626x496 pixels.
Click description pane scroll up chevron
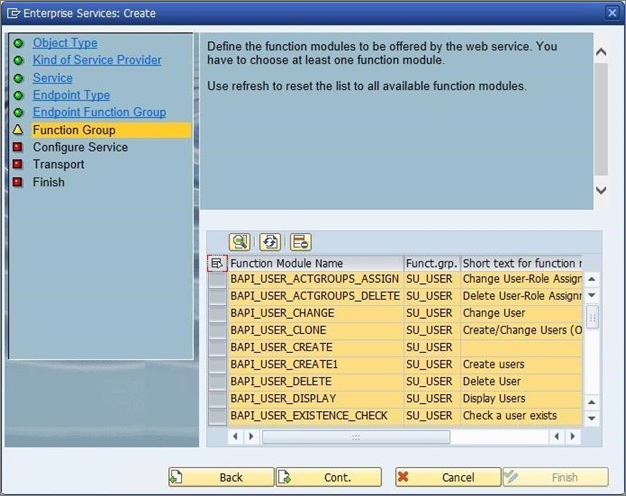601,52
